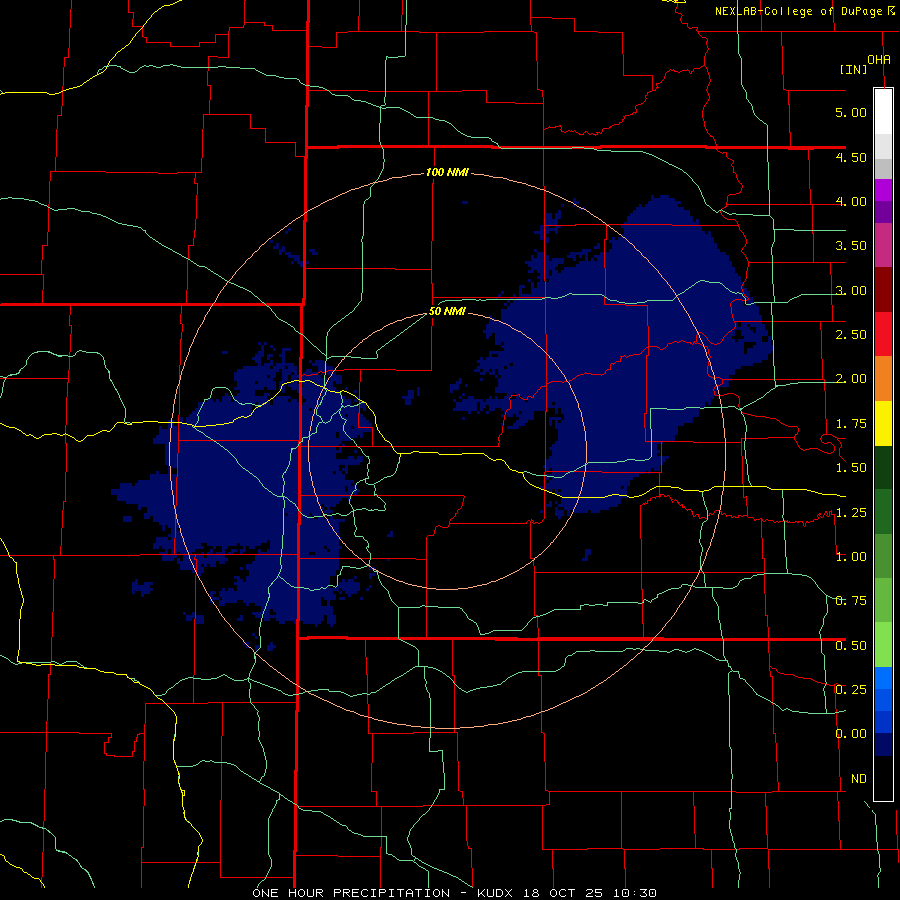
Task: Pick the darkest green legend swatch
Action: coord(883,467)
